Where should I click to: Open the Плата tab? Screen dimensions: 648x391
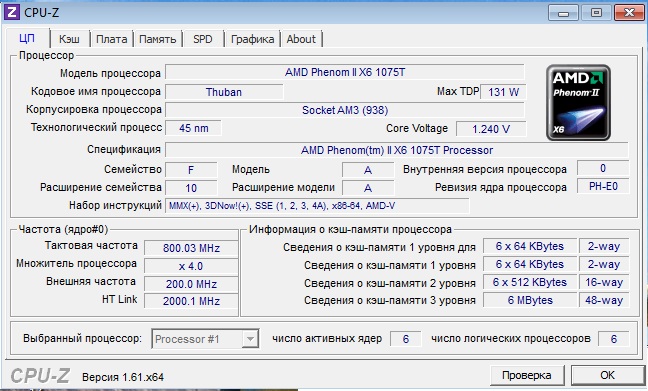(x=112, y=39)
